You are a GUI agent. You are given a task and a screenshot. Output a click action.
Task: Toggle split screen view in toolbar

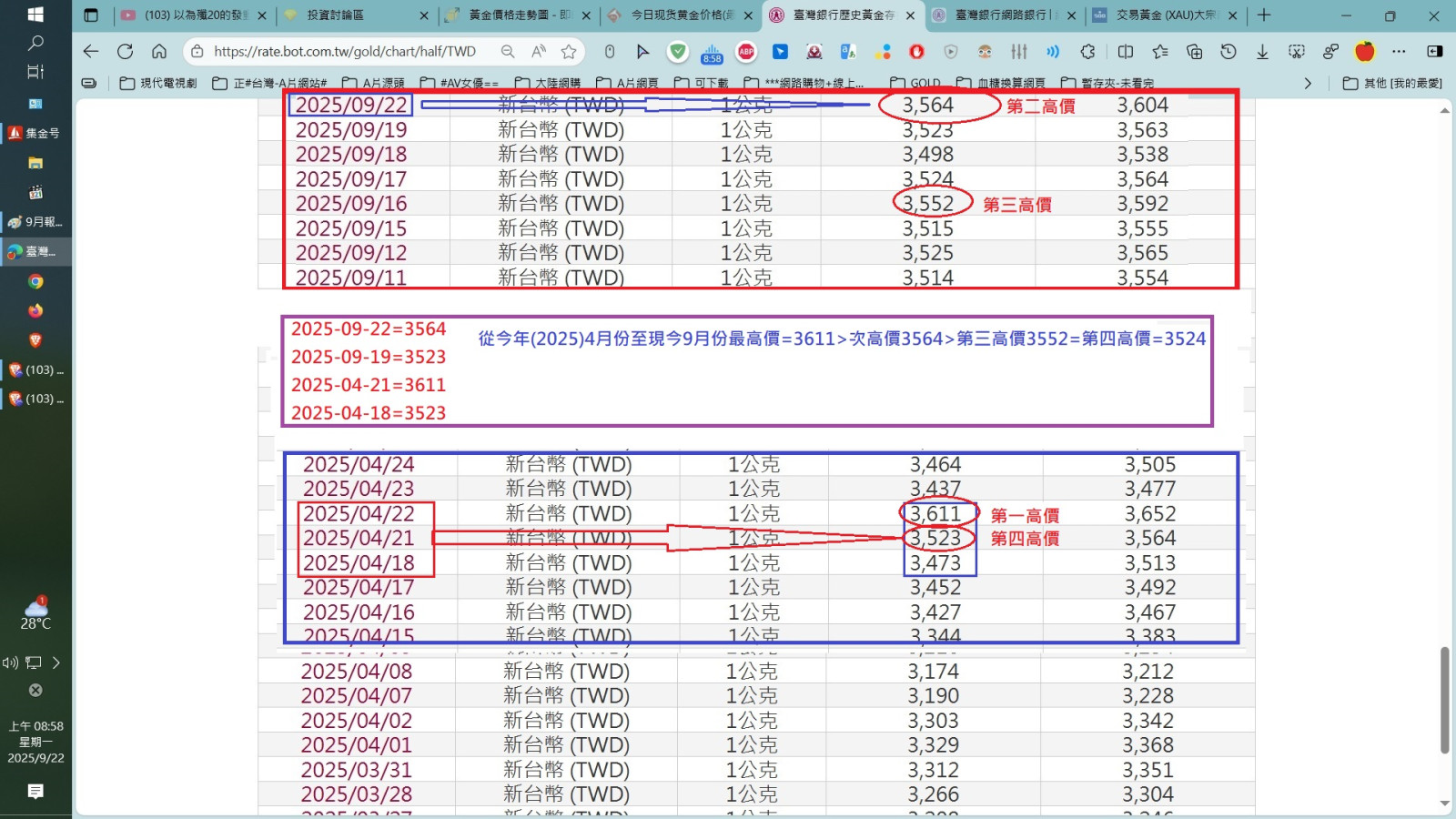click(1126, 52)
